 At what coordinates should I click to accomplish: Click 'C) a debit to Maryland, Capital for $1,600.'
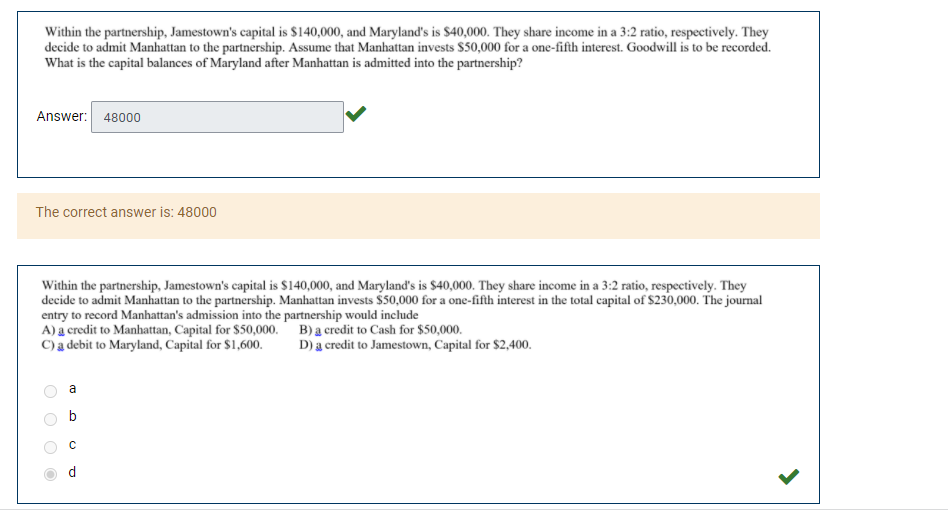coord(152,345)
